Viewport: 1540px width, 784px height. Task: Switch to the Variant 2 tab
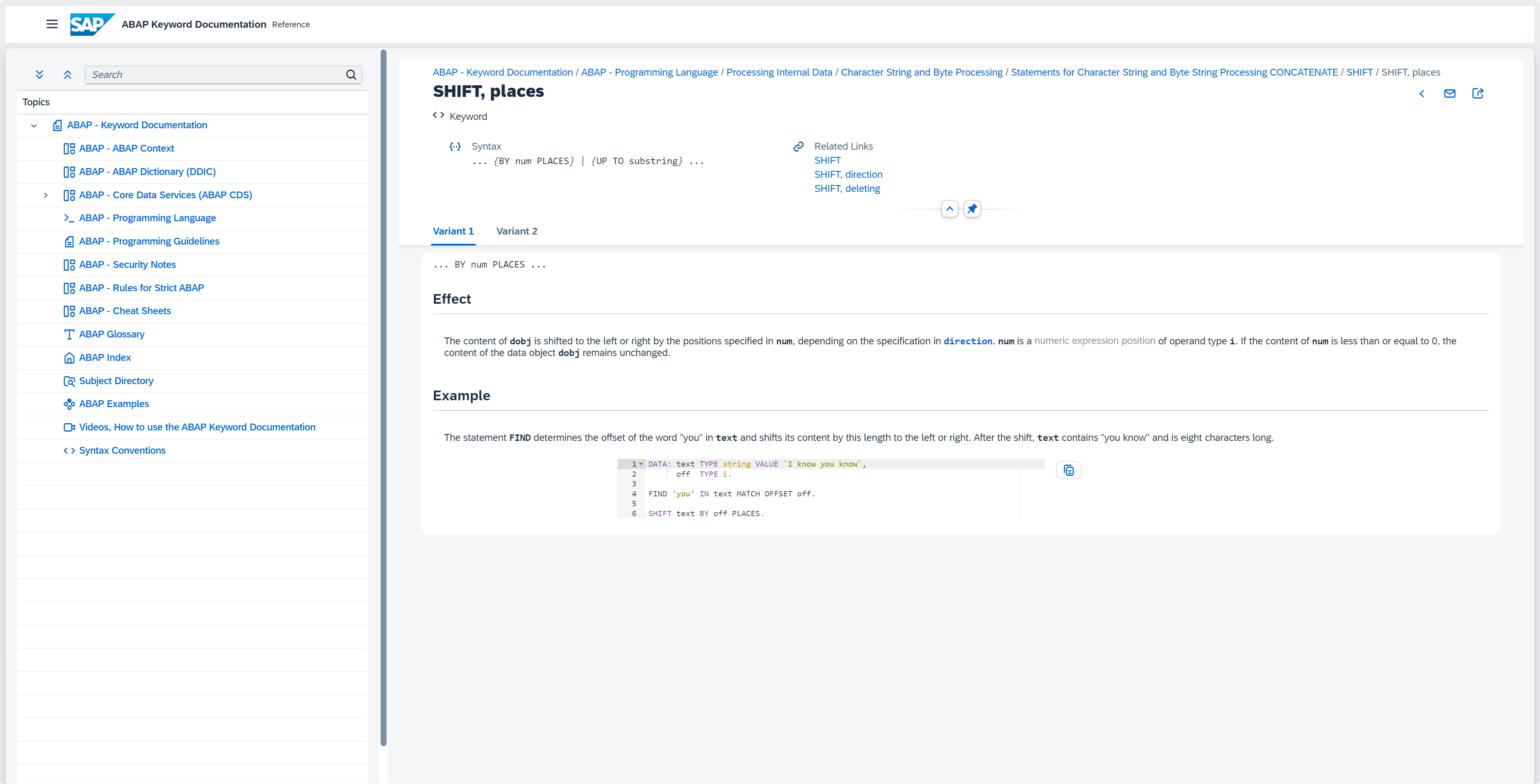(517, 231)
